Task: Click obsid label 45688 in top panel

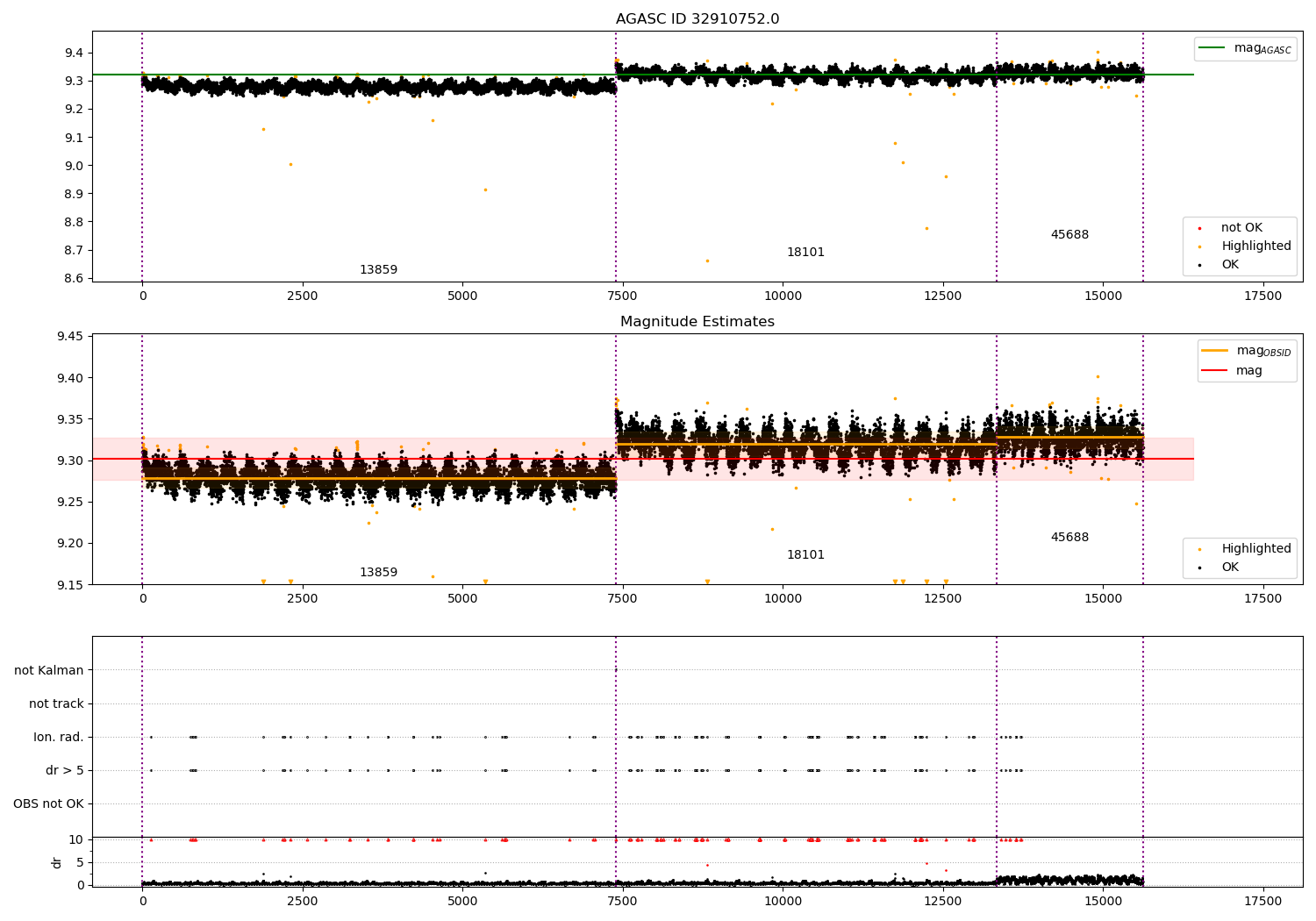Action: click(x=1069, y=235)
